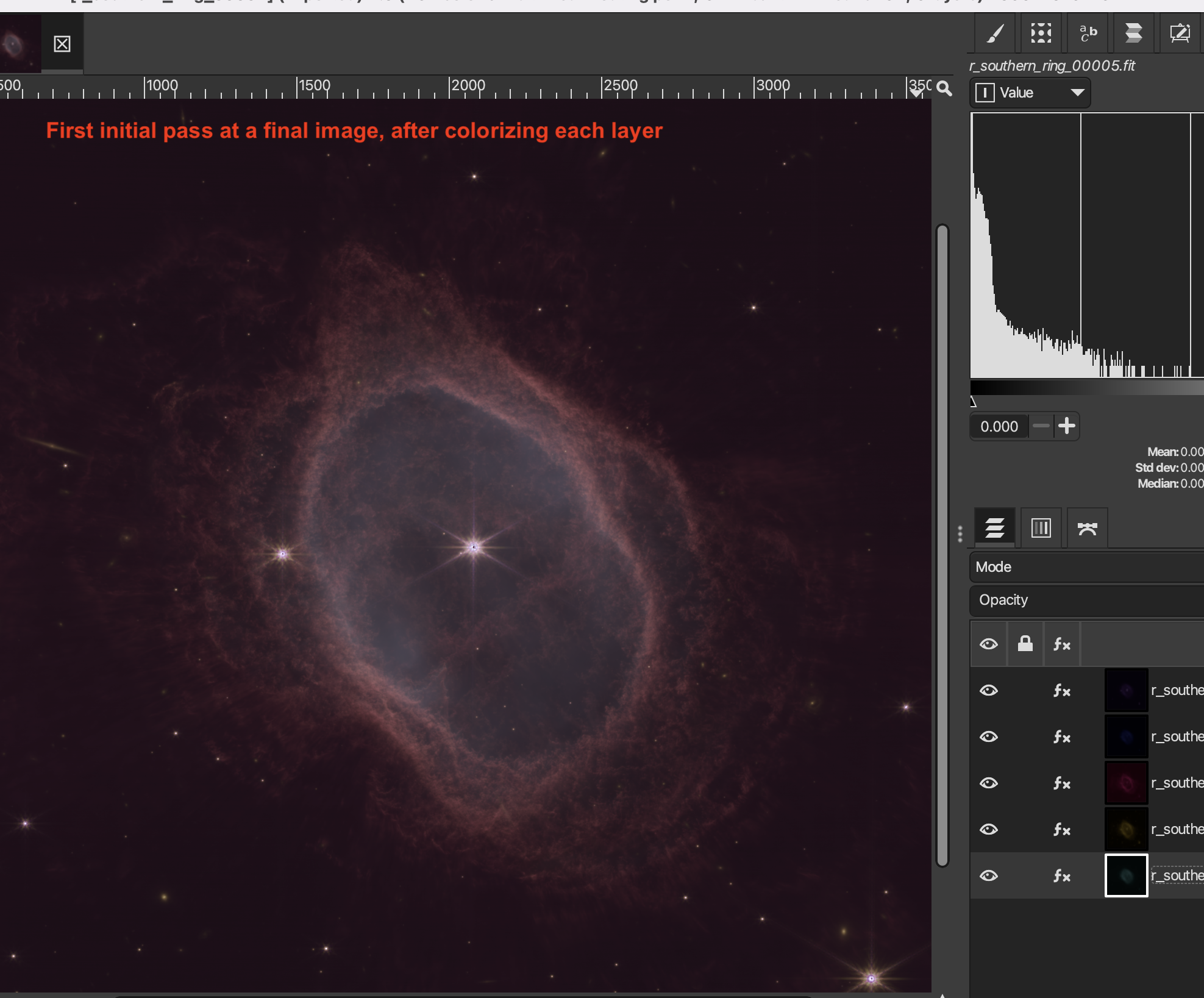Open the image edit tab icon
Screen dimensions: 1204x998
(1180, 33)
